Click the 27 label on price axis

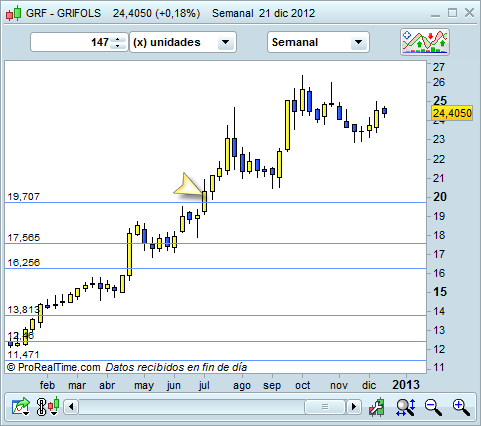click(439, 67)
